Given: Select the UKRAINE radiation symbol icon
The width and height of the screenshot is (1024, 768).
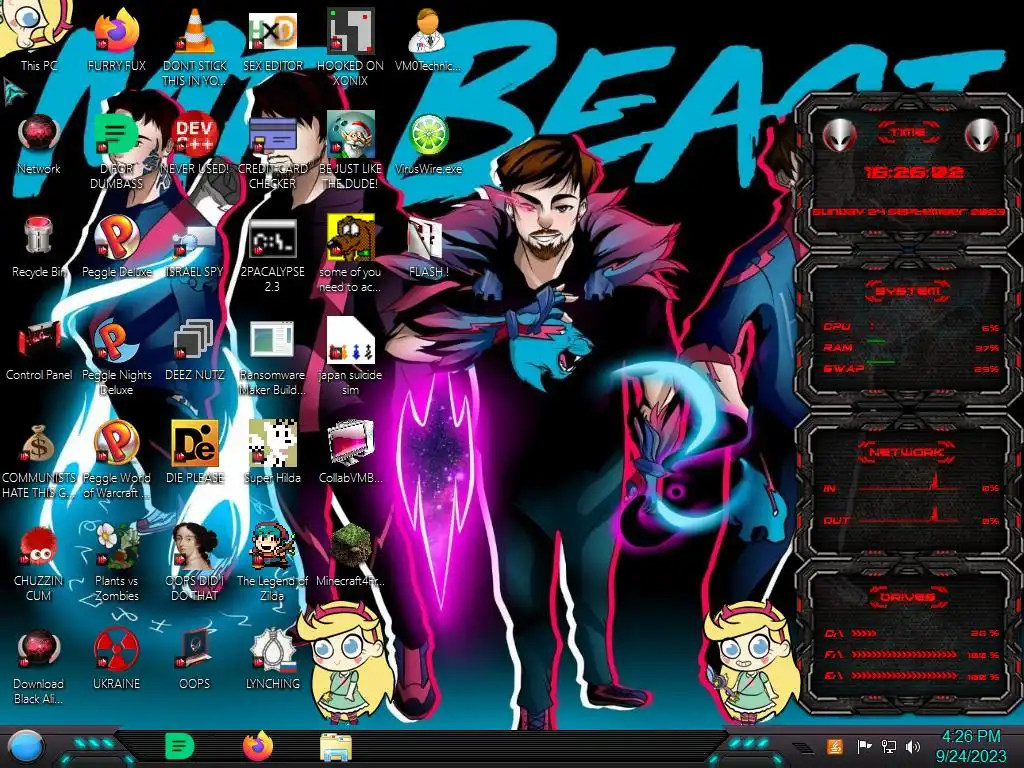Looking at the screenshot, I should [x=116, y=649].
